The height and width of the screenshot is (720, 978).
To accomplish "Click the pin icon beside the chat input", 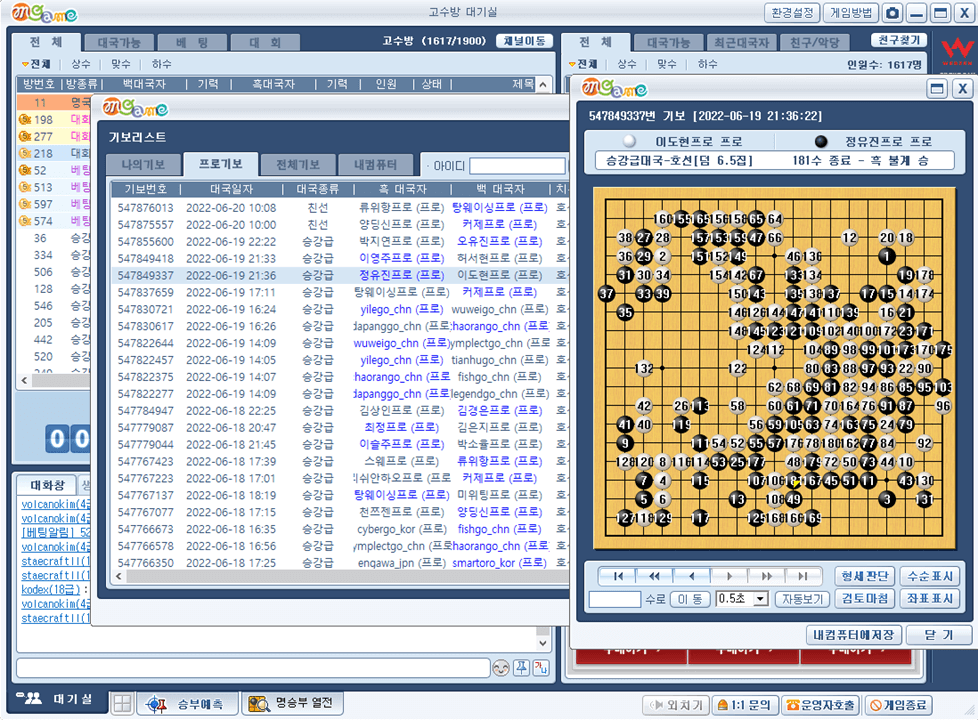I will pyautogui.click(x=521, y=668).
